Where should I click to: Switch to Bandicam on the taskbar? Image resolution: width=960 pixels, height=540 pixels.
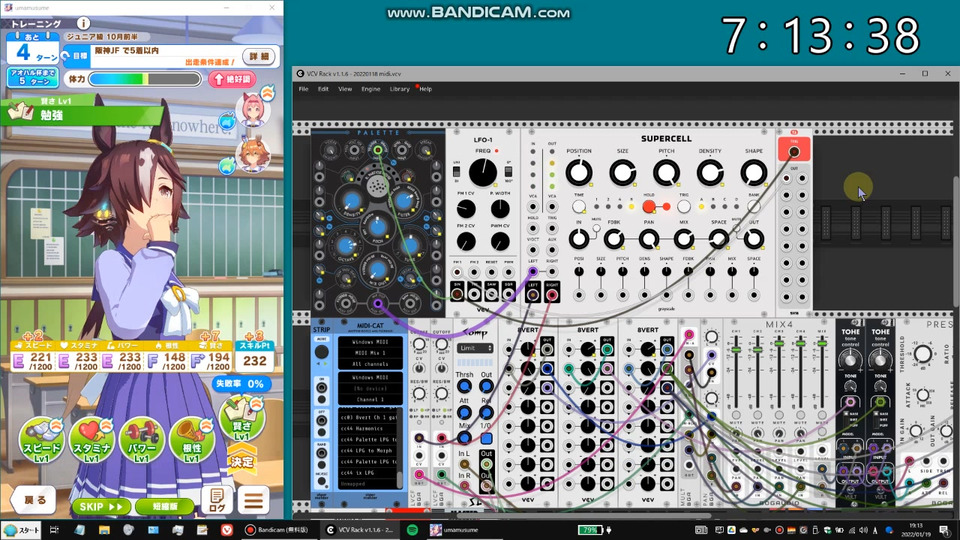277,530
